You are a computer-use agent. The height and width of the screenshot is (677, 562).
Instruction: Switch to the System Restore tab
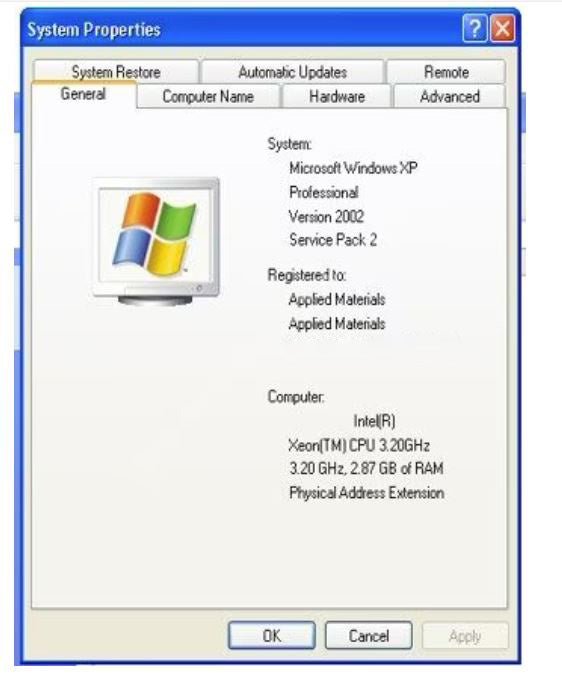[116, 72]
